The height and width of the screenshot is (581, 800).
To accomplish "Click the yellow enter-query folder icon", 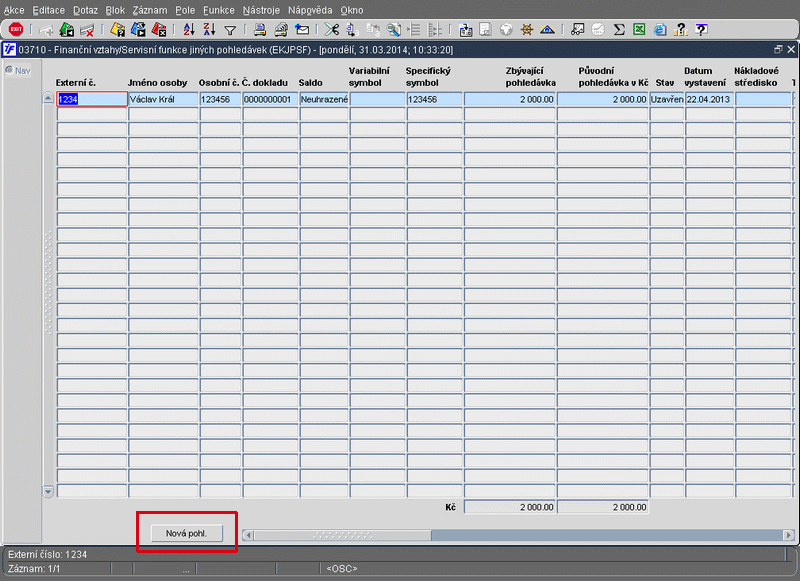I will pos(117,30).
